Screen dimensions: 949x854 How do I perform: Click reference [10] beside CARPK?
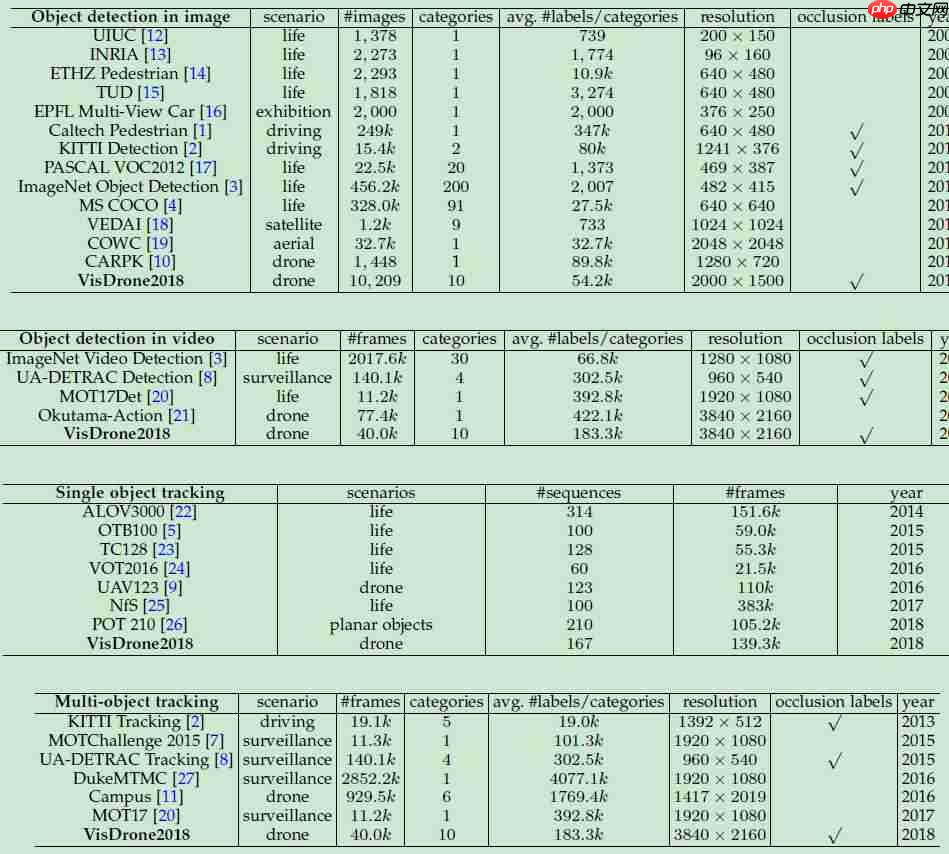tap(162, 261)
